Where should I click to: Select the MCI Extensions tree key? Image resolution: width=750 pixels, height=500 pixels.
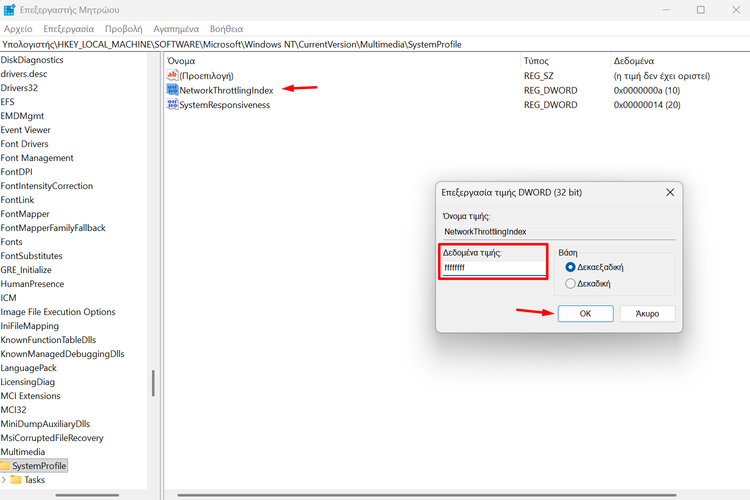pyautogui.click(x=31, y=396)
